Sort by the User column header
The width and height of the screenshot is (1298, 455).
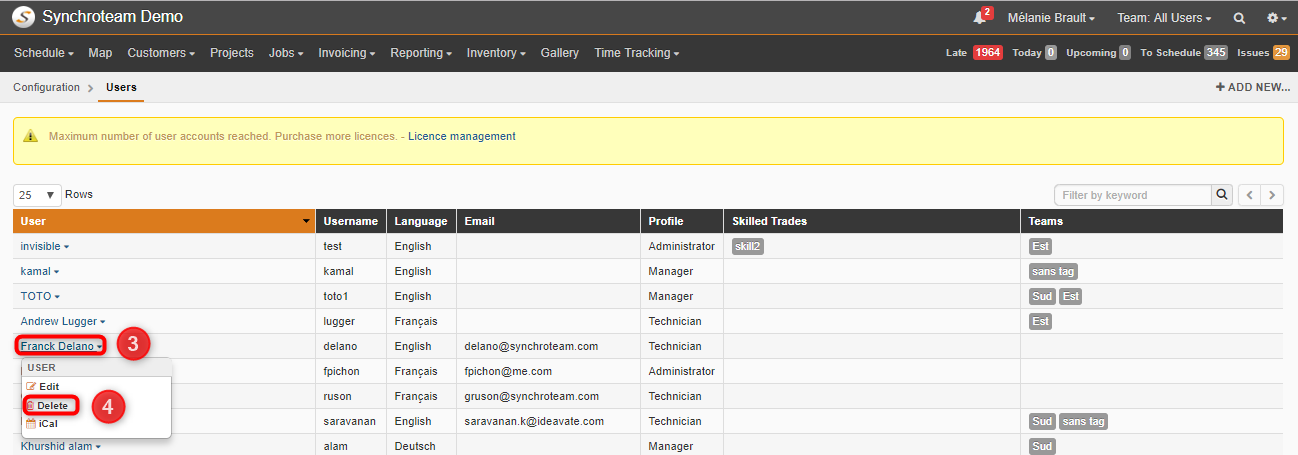coord(164,221)
